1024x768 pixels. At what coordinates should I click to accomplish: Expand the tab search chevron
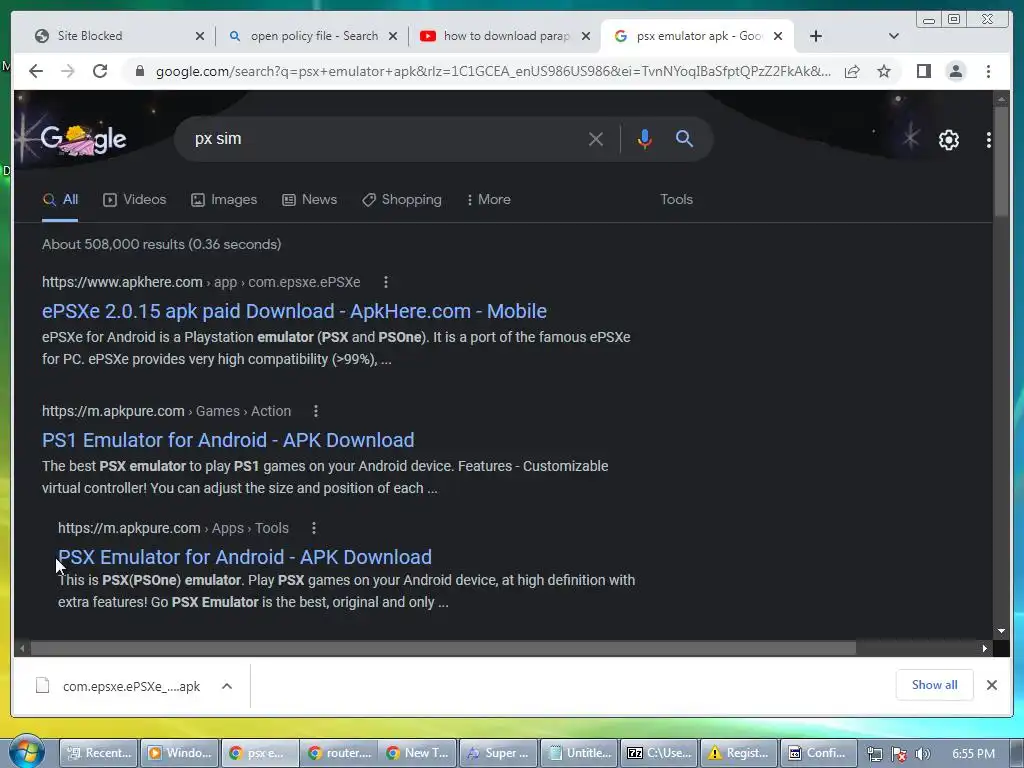coord(893,36)
